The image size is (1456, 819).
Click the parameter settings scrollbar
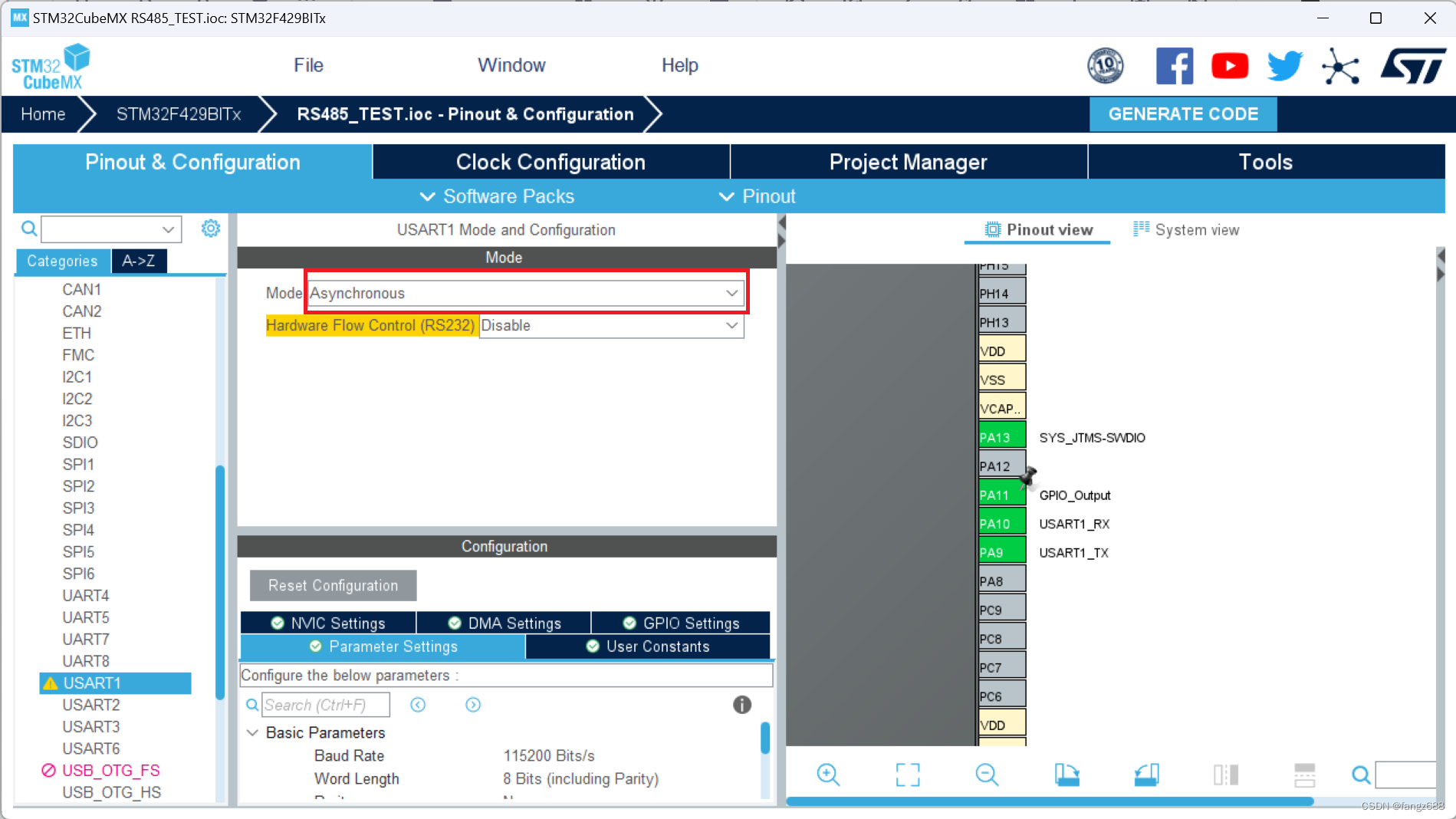765,738
